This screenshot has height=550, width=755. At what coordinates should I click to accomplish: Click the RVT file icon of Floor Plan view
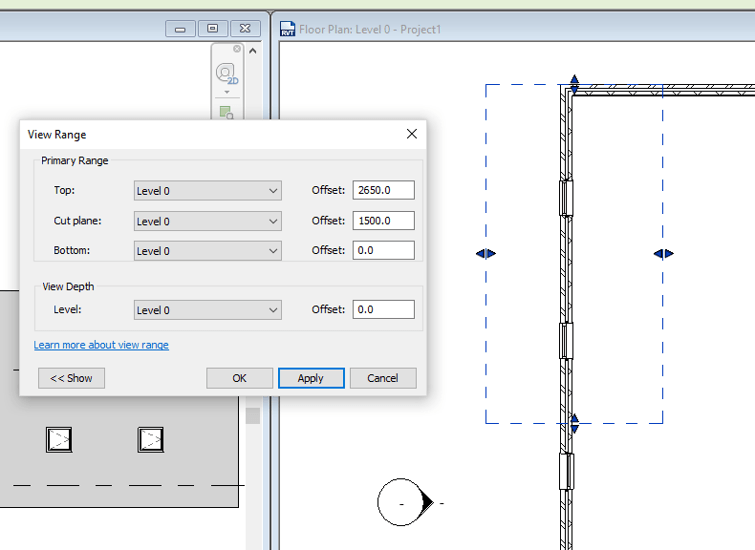coord(287,29)
